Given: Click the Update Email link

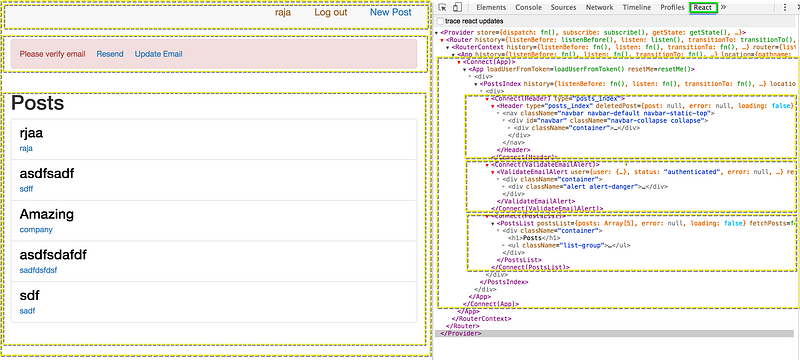Looking at the screenshot, I should click(x=159, y=54).
